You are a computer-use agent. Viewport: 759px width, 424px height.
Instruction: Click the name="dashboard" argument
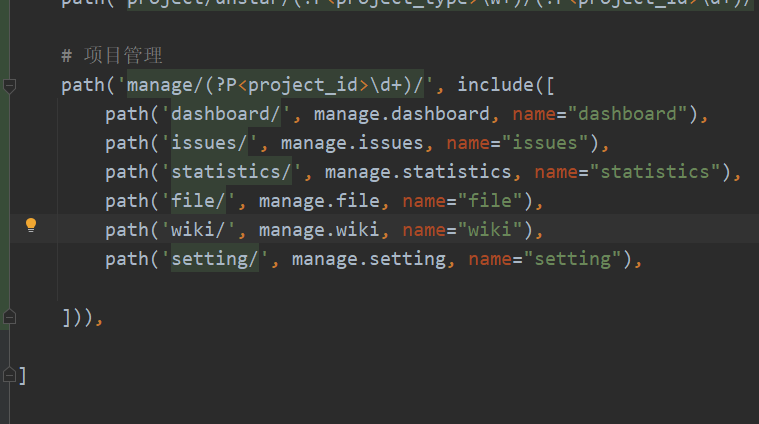click(600, 114)
